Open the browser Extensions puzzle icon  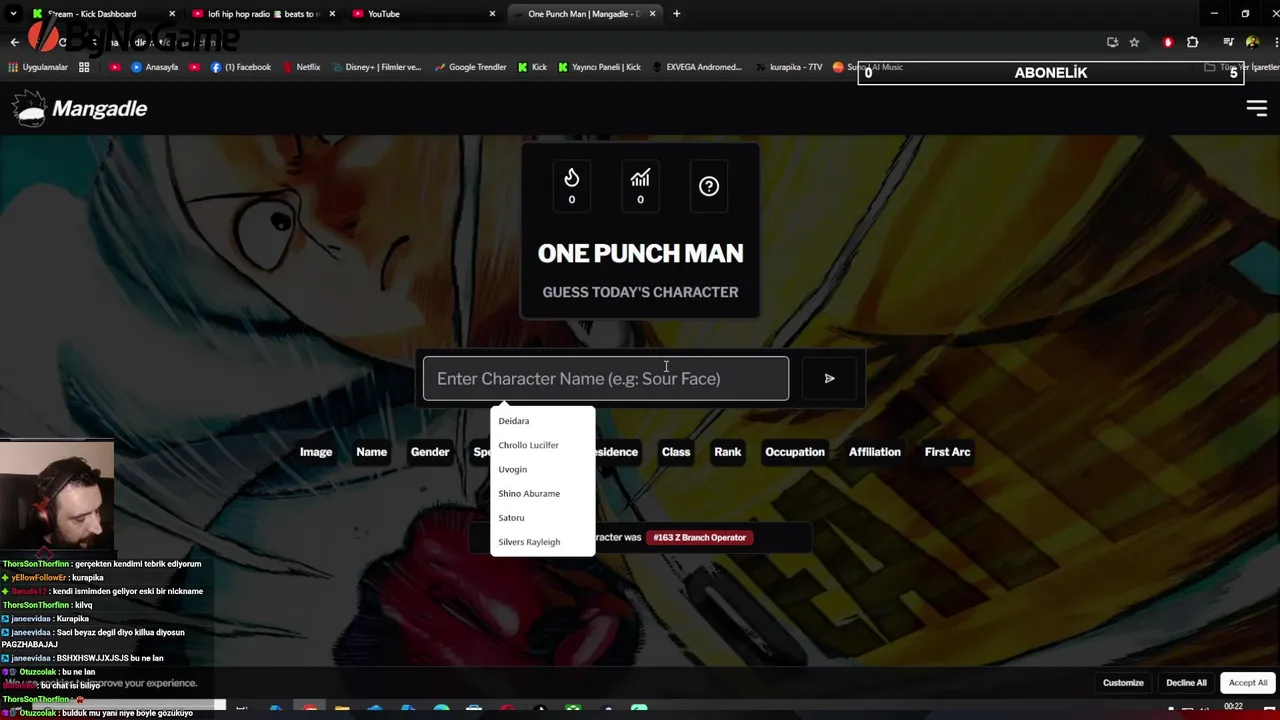pos(1192,42)
